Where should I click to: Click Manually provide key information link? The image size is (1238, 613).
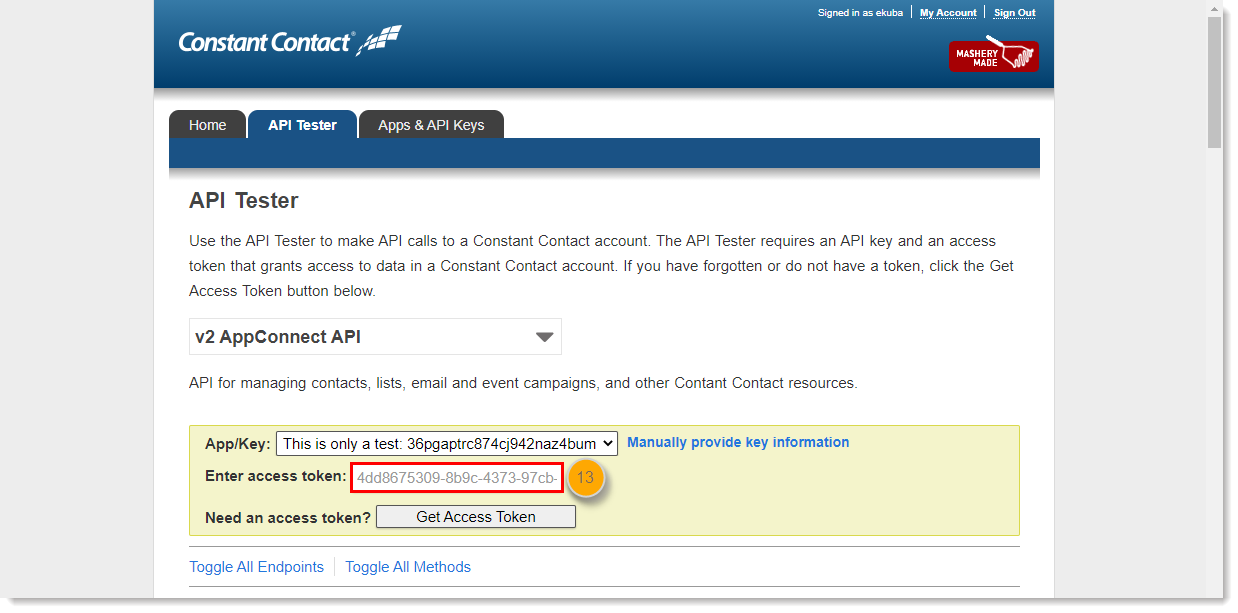tap(738, 442)
